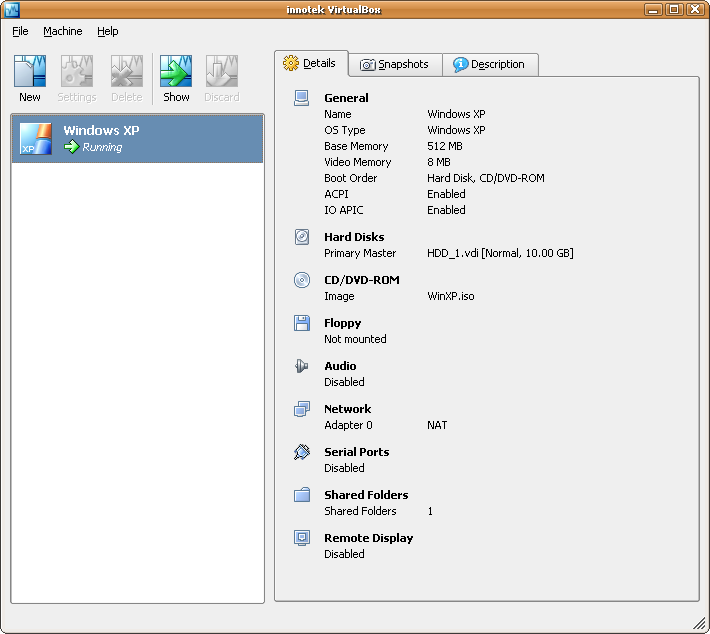The height and width of the screenshot is (634, 710).
Task: Maximize the VirtualBox window
Action: point(674,10)
